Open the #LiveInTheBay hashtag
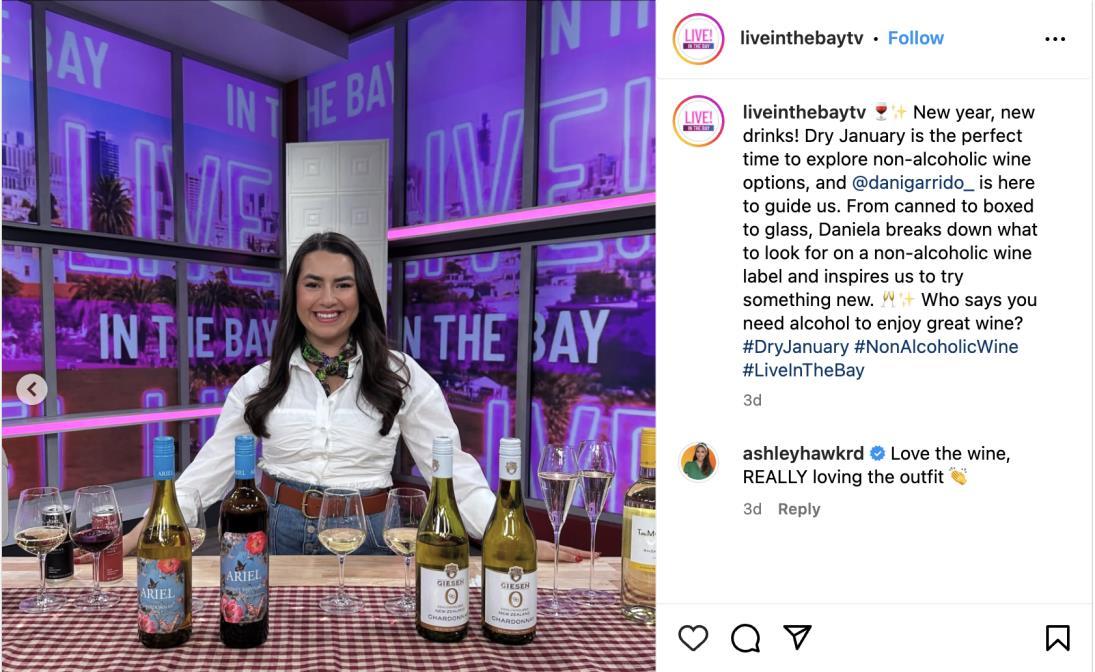The width and height of the screenshot is (1095, 672). [x=803, y=370]
